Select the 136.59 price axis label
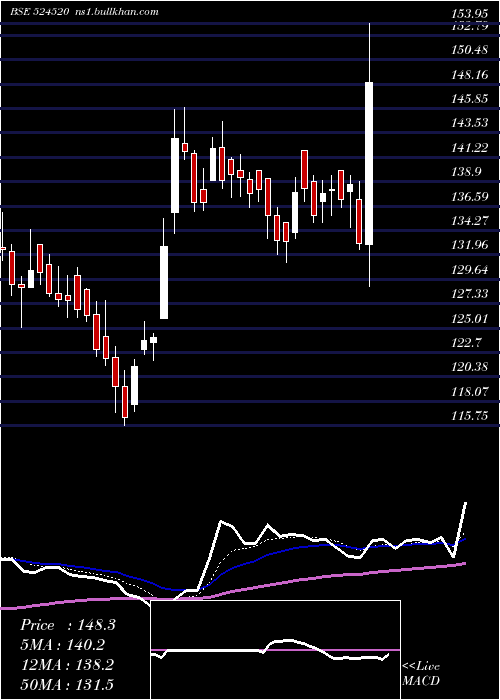This screenshot has height=700, width=500. click(470, 196)
